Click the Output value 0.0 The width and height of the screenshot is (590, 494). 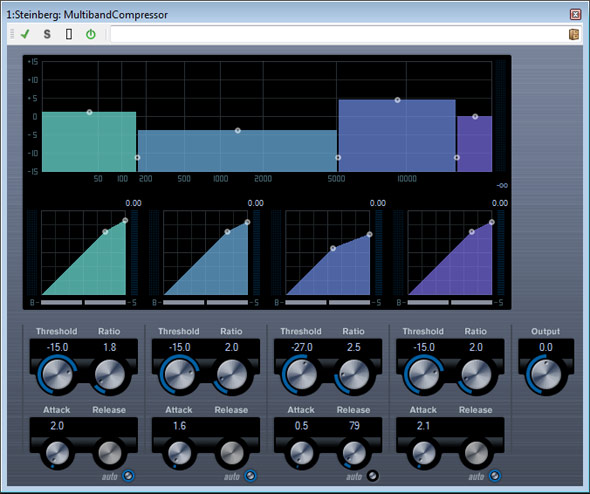(x=546, y=347)
